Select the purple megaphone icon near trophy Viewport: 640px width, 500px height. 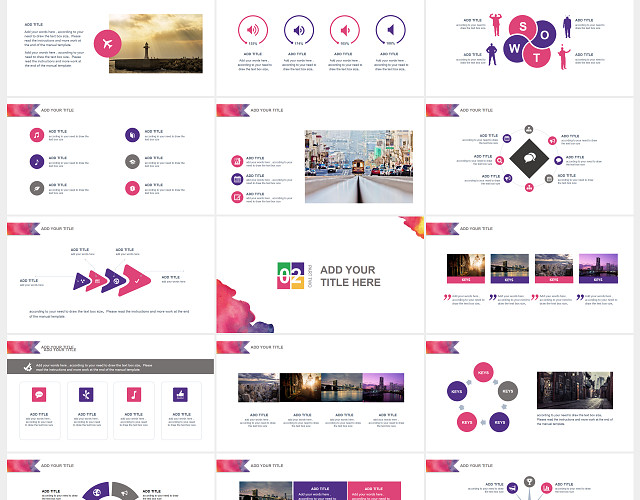tap(512, 488)
